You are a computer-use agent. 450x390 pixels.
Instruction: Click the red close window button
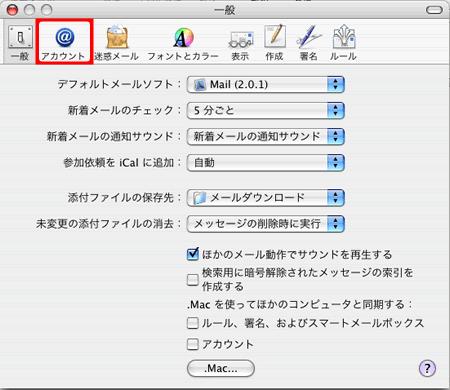(x=12, y=10)
